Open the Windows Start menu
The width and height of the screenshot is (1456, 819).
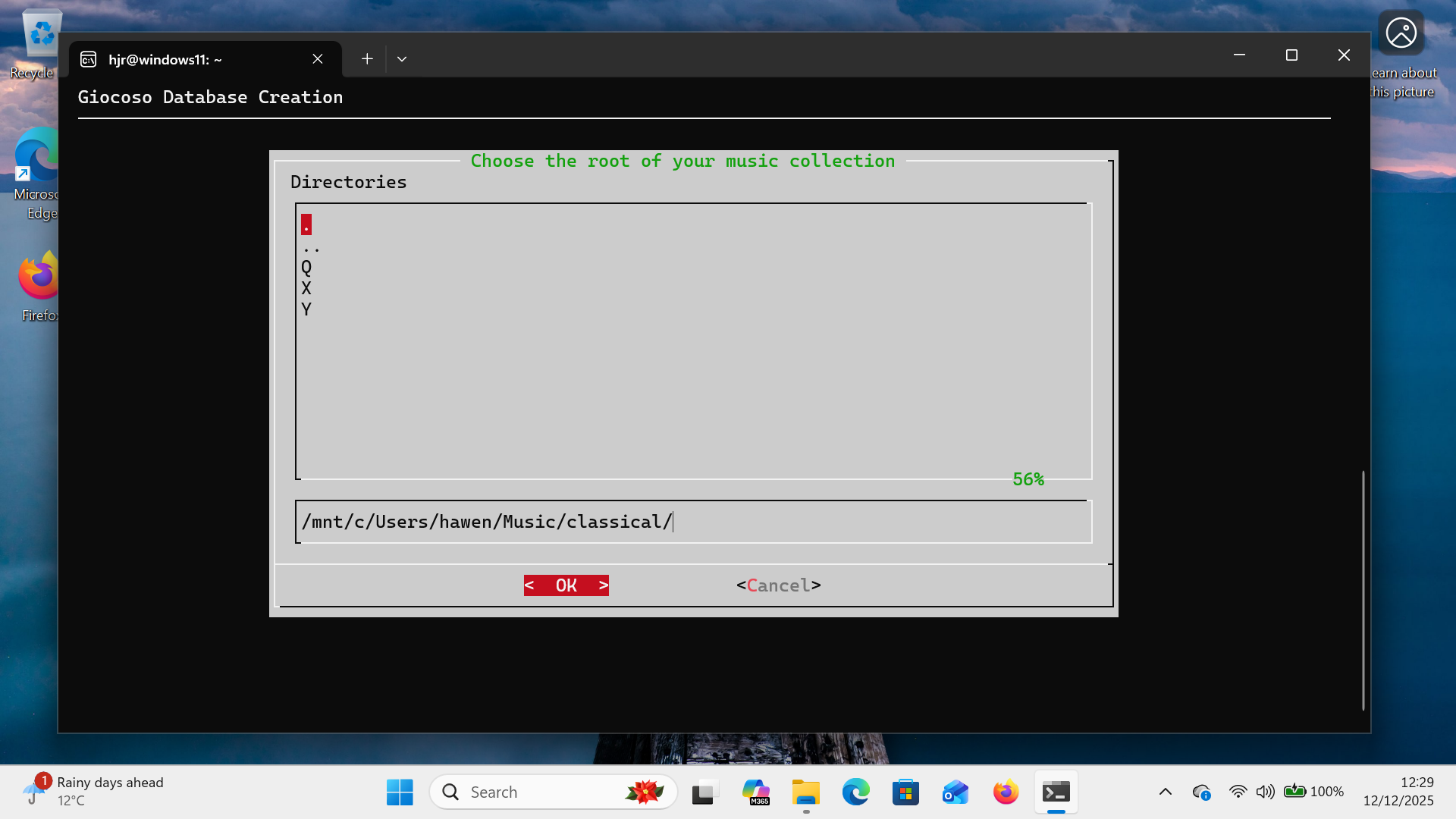pos(399,791)
